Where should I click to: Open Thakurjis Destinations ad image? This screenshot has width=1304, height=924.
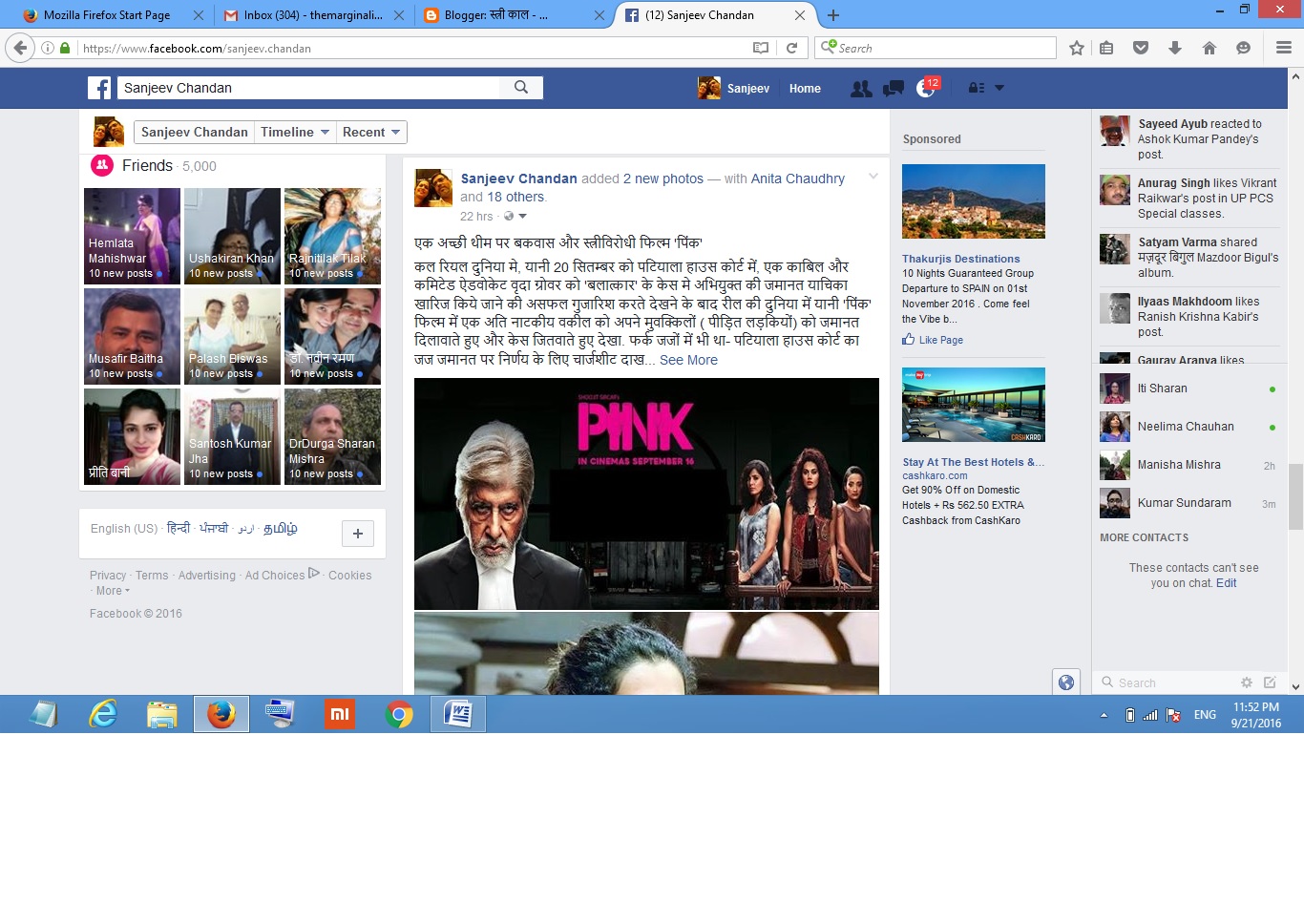[974, 201]
